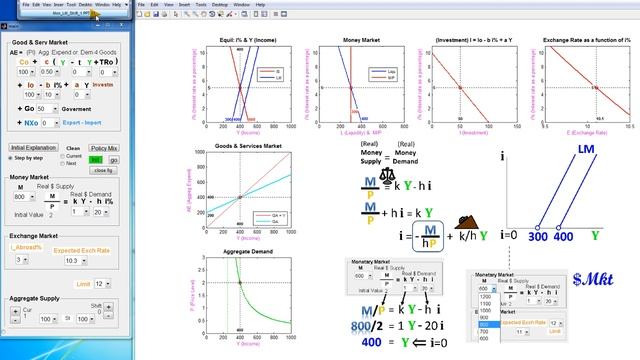Click the Goods & Services Market plot
The width and height of the screenshot is (640, 360).
pyautogui.click(x=249, y=190)
